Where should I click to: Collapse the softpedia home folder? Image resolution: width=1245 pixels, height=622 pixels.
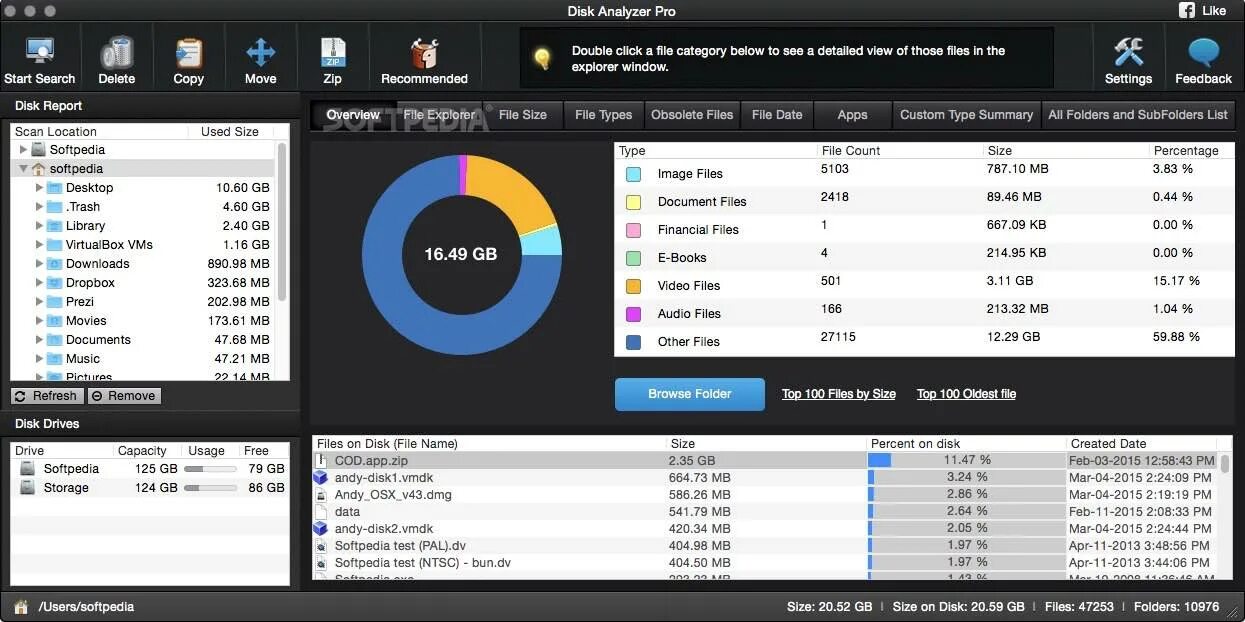(x=24, y=169)
